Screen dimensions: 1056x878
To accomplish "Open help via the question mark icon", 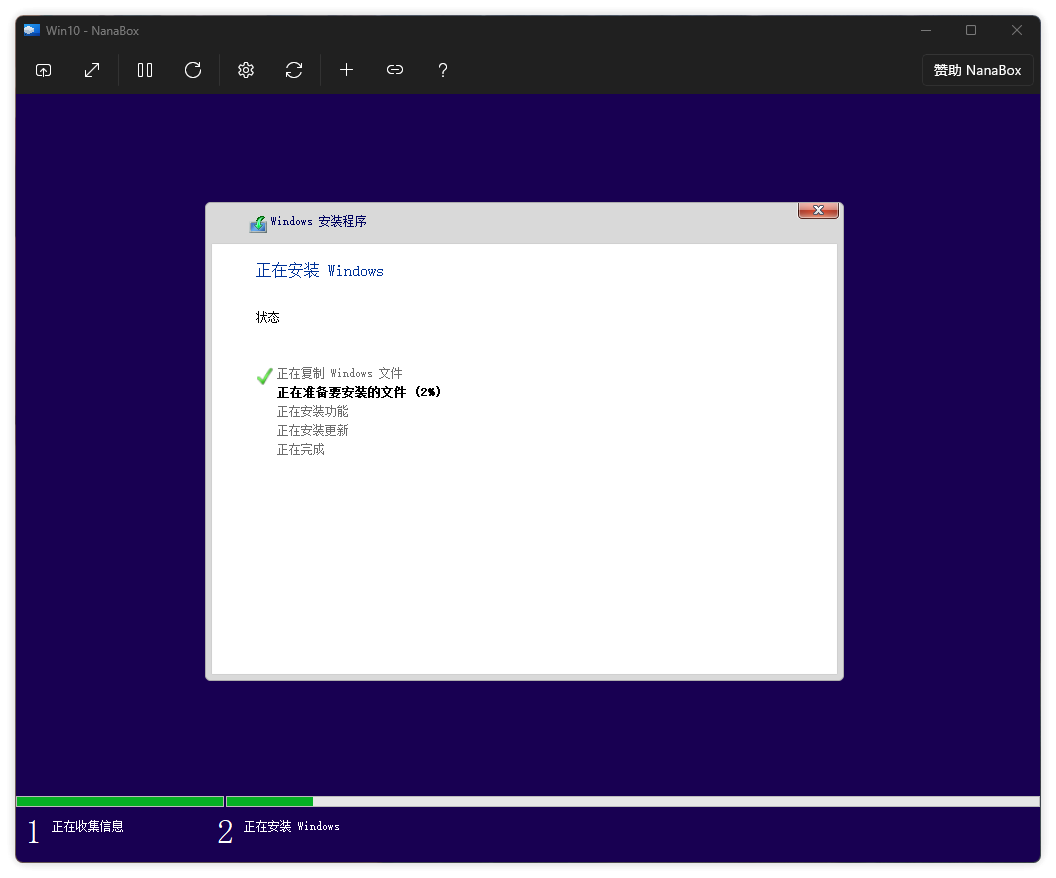I will pos(443,70).
